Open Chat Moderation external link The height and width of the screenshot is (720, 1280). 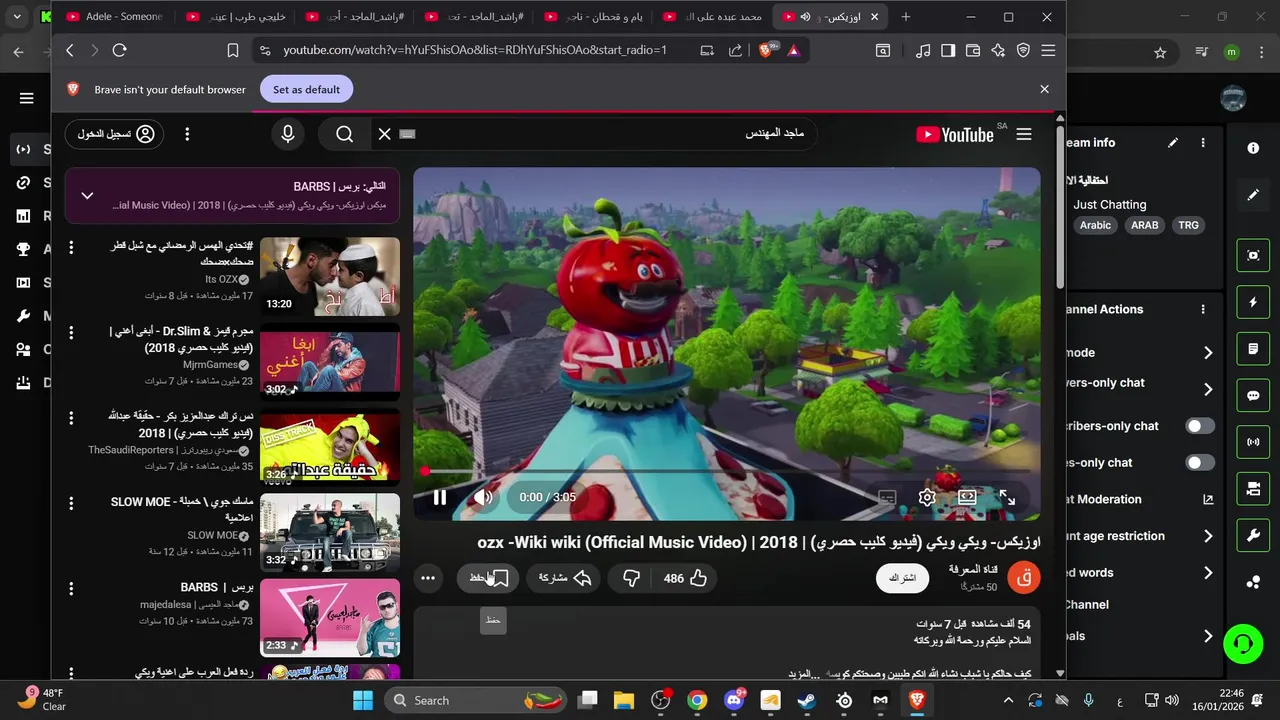(1208, 499)
